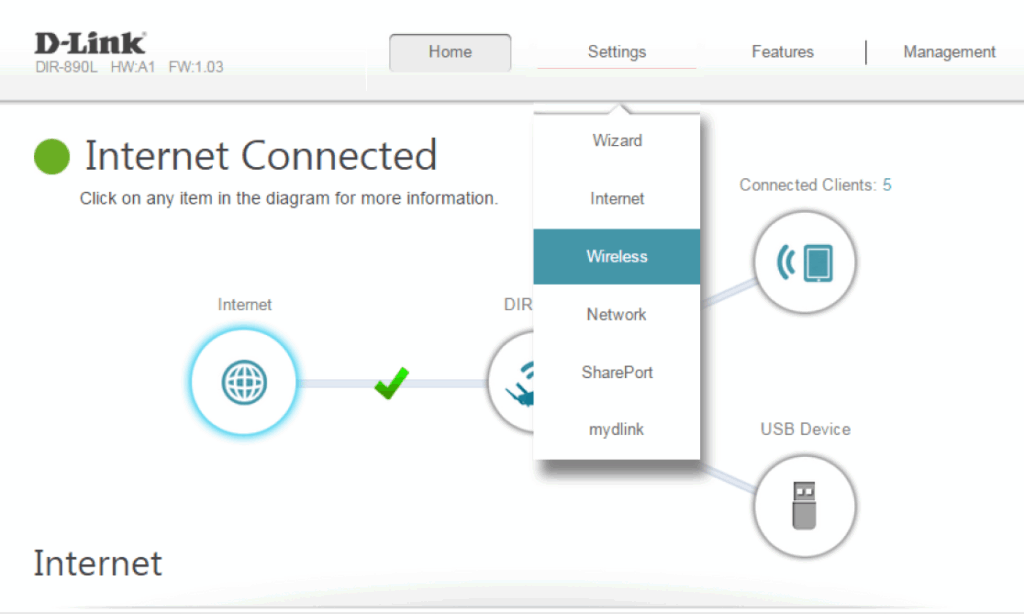Image resolution: width=1024 pixels, height=614 pixels.
Task: Click the D-Link logo
Action: pos(90,43)
